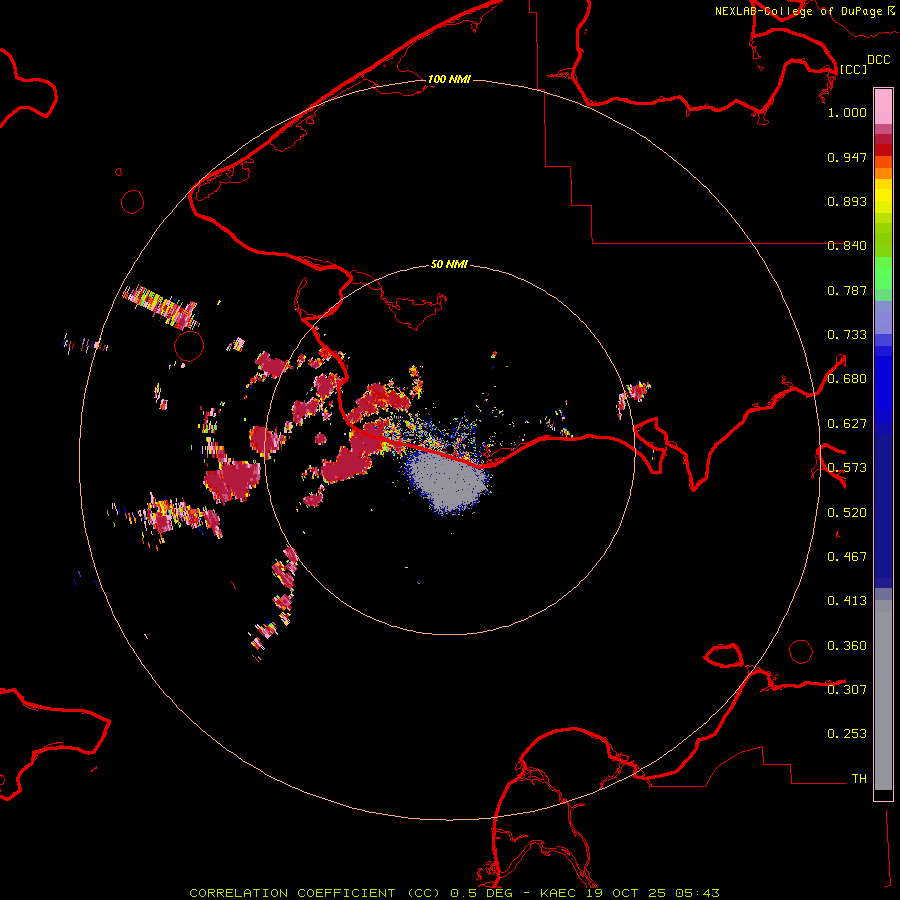Click the 100 NMI range ring label
This screenshot has height=900, width=900.
click(x=449, y=79)
